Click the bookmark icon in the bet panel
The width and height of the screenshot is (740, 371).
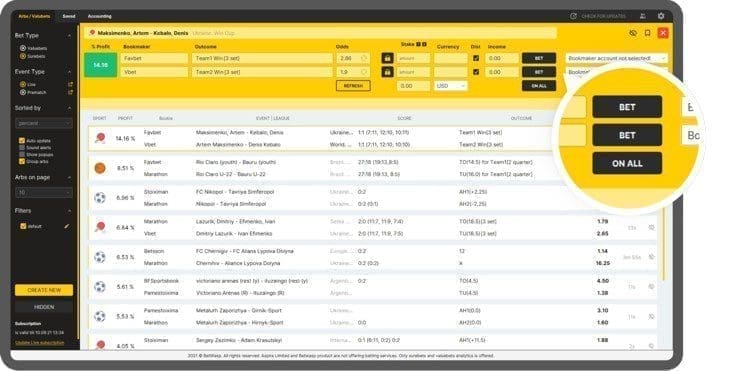648,33
